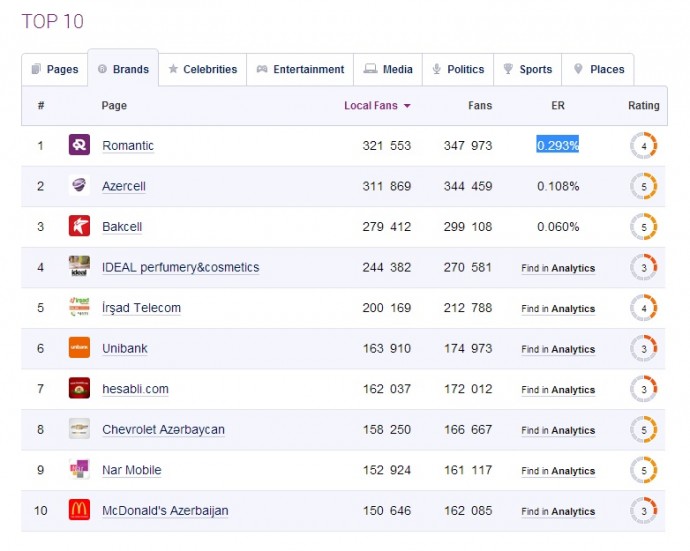Click Unibank's 163 910 local fans value
Screen dimensions: 690x551
(x=386, y=348)
